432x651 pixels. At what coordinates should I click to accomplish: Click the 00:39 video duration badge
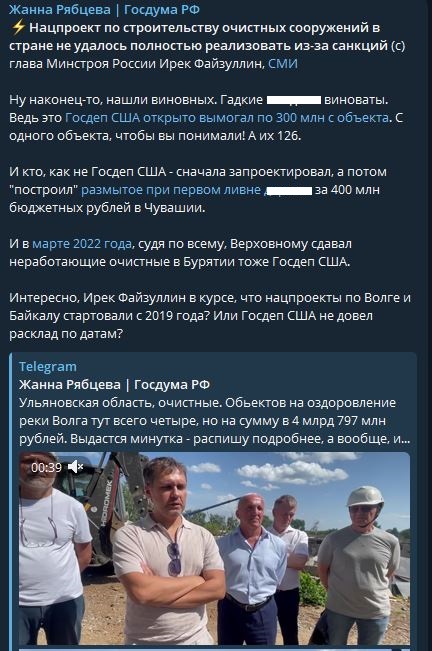click(46, 467)
